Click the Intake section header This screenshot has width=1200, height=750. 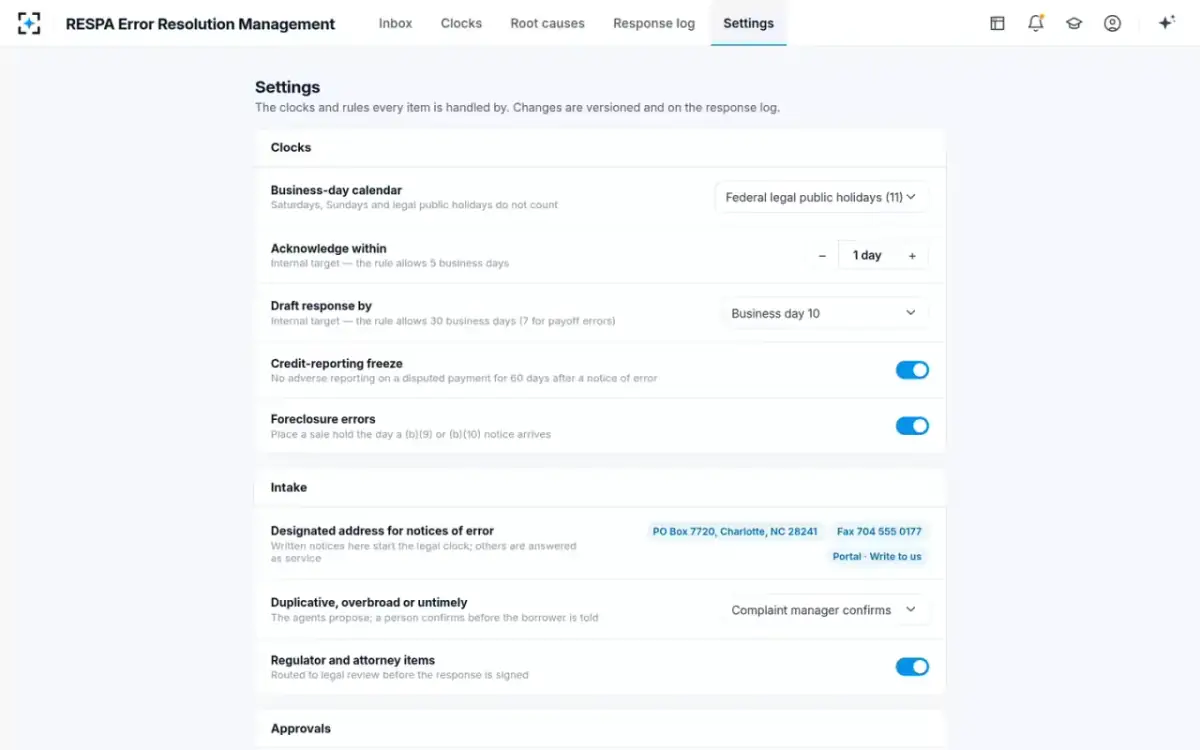289,488
